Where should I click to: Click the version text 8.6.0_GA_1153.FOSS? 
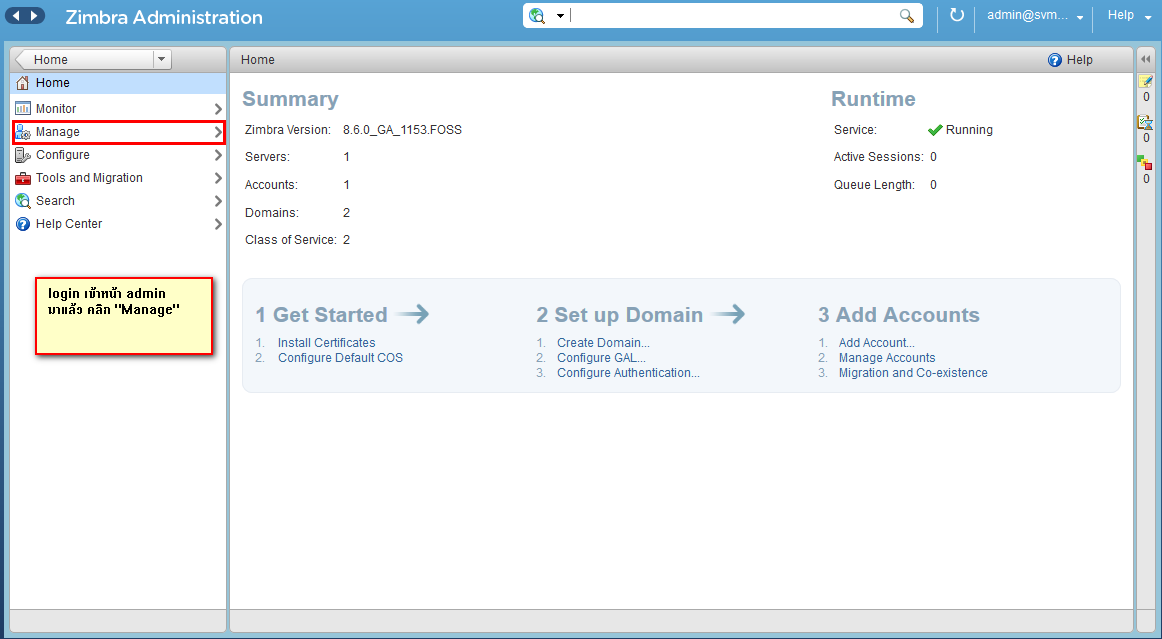click(402, 130)
